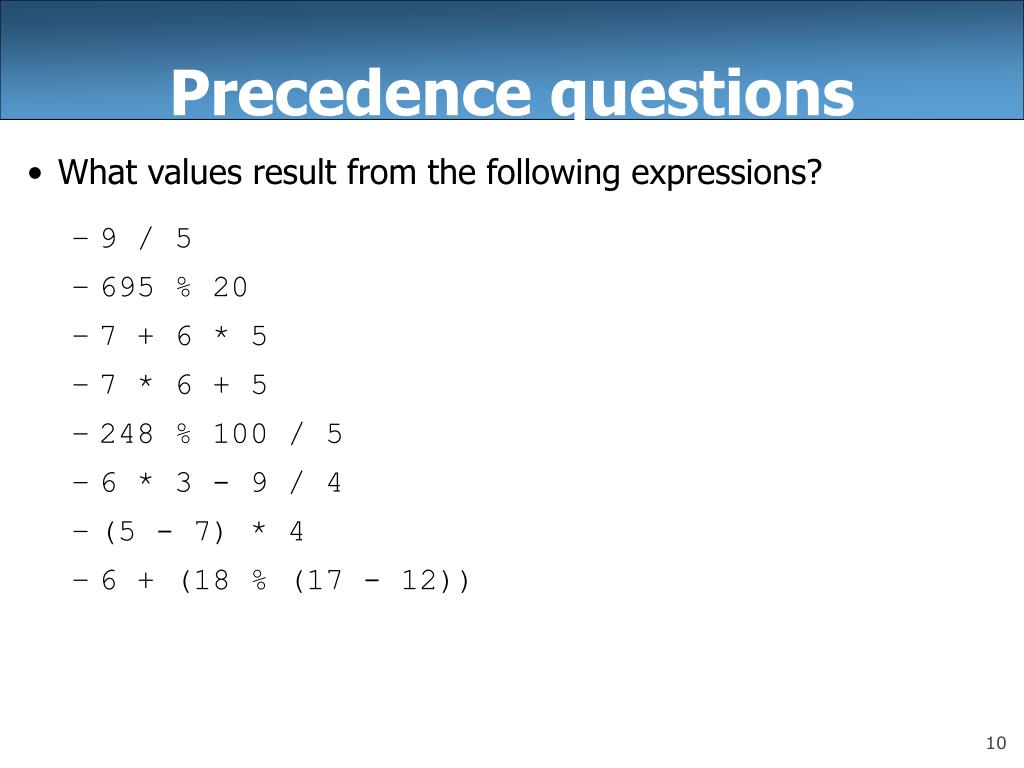Select the expression 248 % 100 / 5
This screenshot has width=1024, height=768.
pos(221,434)
